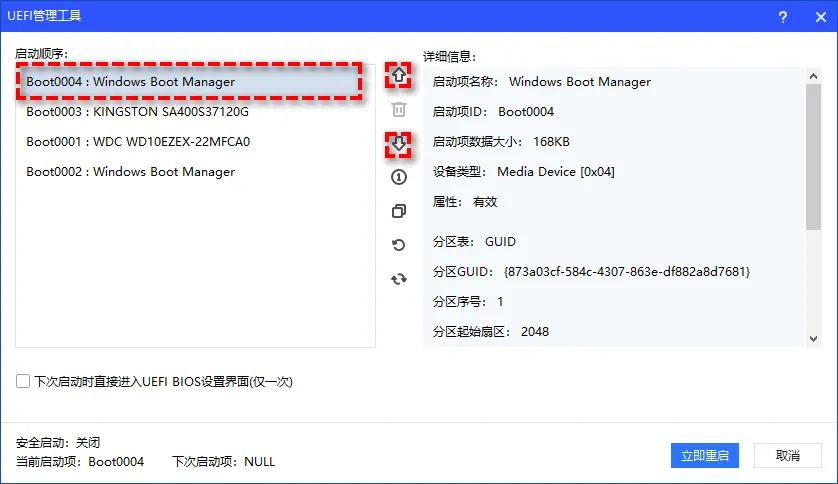Delete the selected boot entry
The height and width of the screenshot is (484, 838).
399,110
